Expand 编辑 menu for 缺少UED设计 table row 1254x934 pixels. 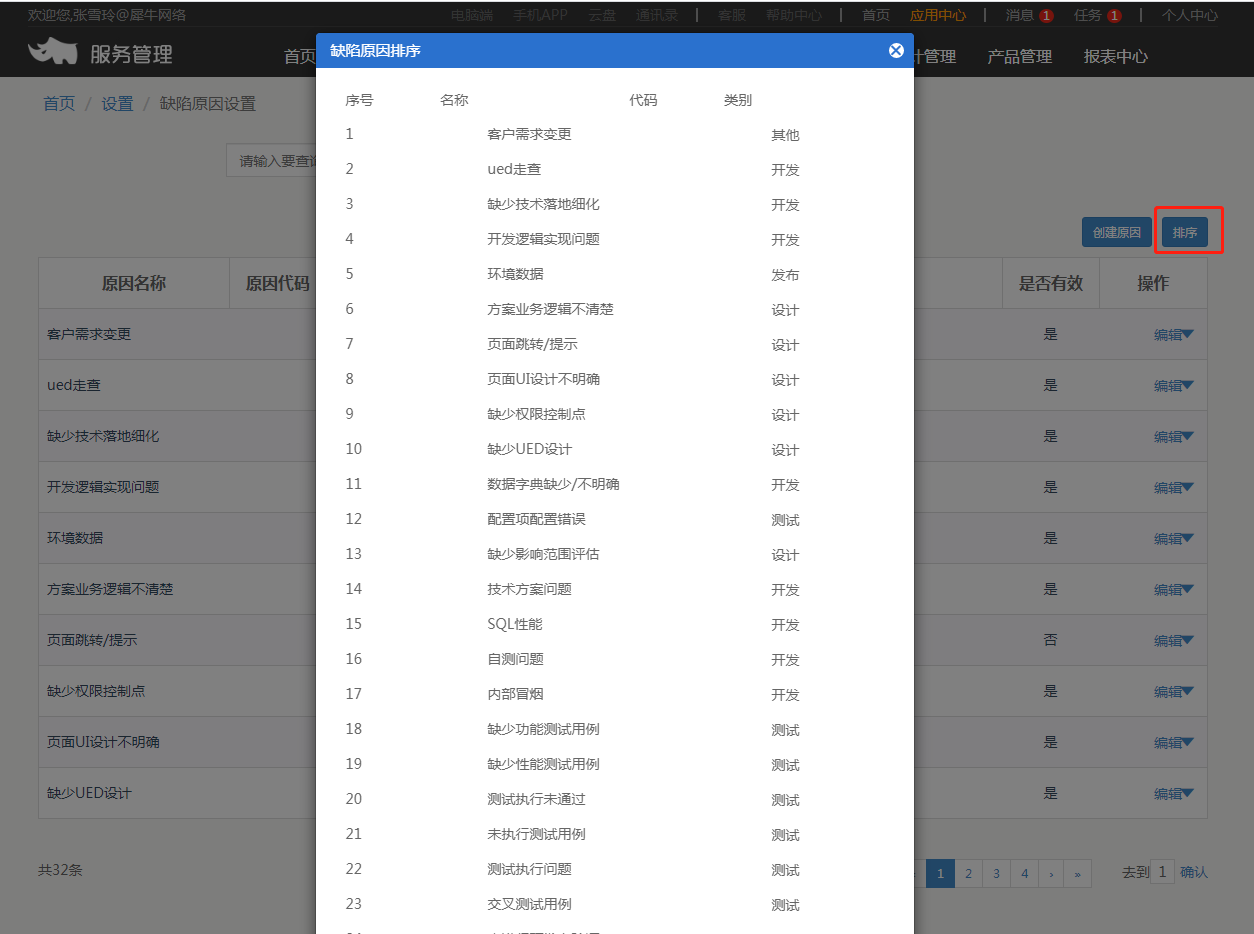[1174, 794]
